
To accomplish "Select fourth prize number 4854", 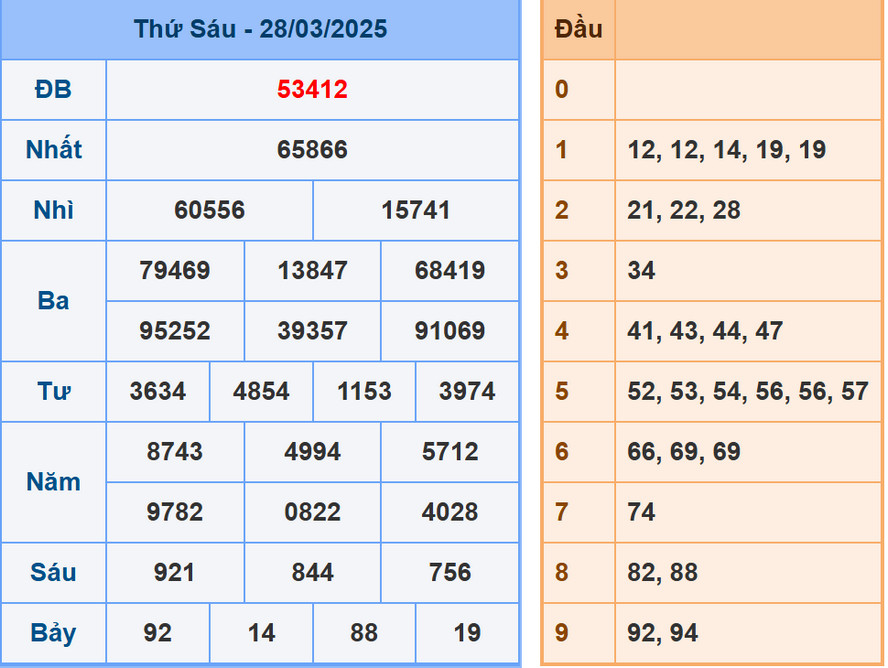I will pos(261,392).
